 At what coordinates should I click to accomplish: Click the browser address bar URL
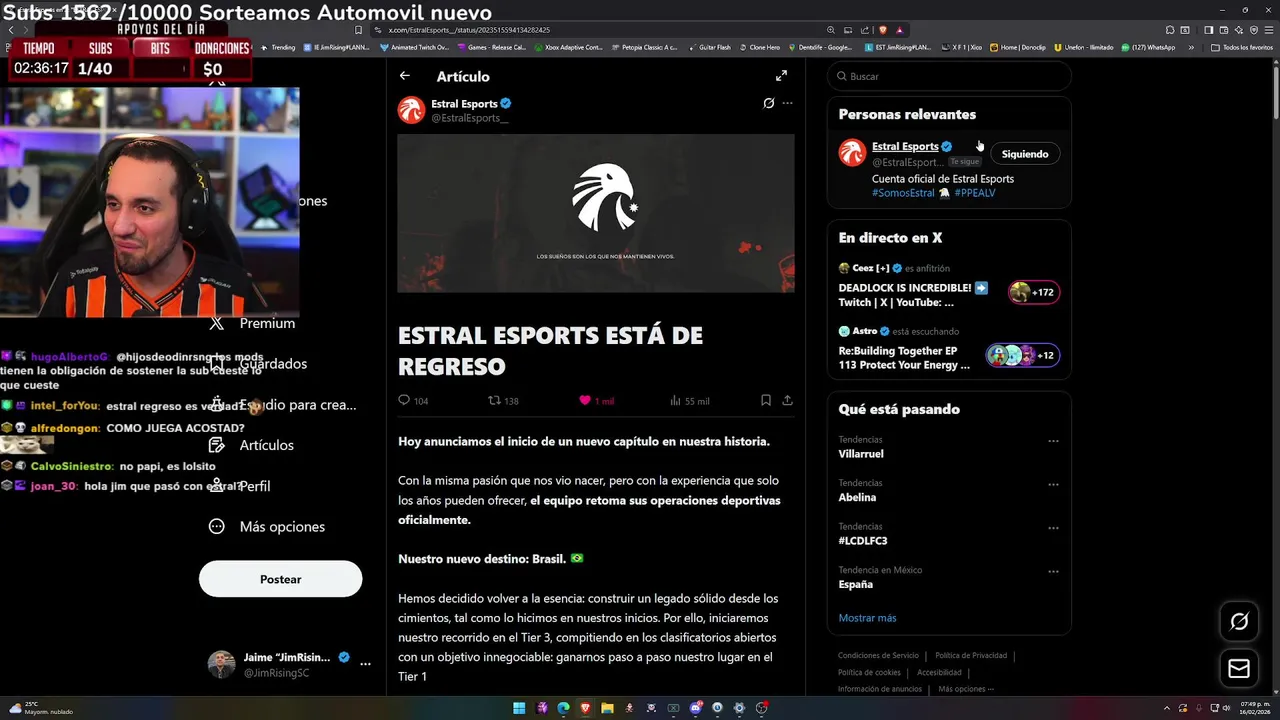click(469, 30)
